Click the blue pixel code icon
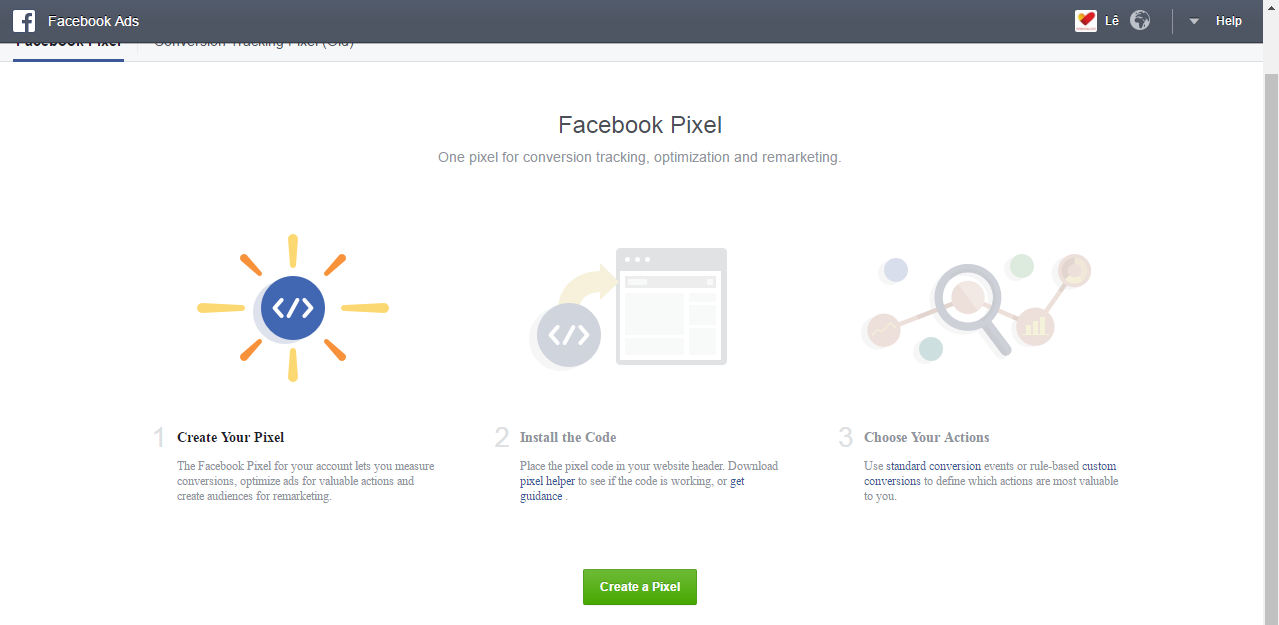The width and height of the screenshot is (1279, 625). [292, 308]
